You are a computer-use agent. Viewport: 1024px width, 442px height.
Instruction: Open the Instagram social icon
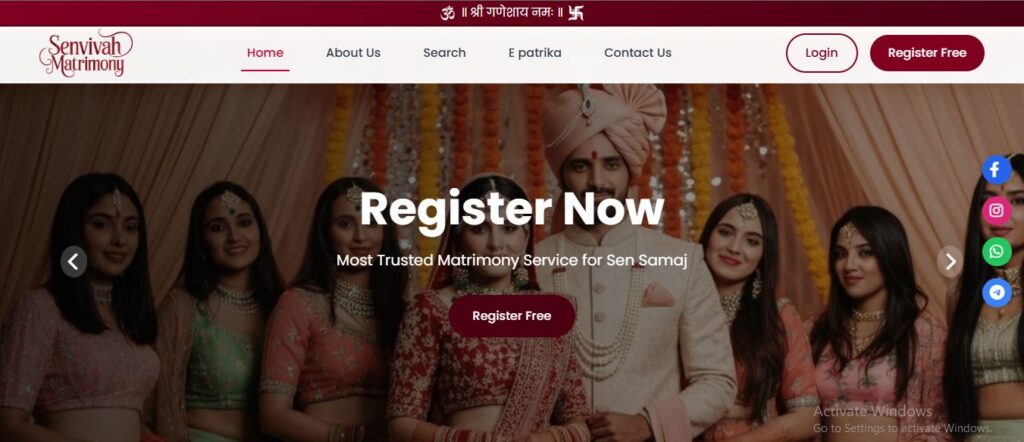(997, 211)
